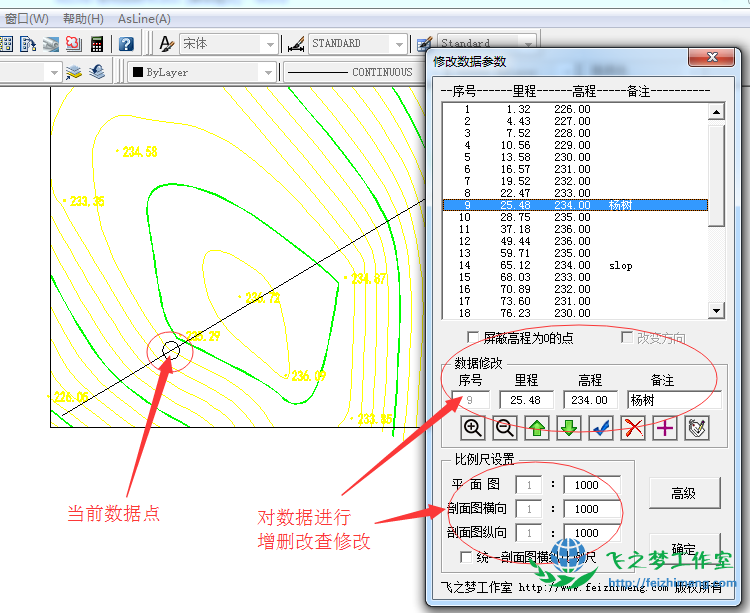Click the 确定 button

point(684,548)
